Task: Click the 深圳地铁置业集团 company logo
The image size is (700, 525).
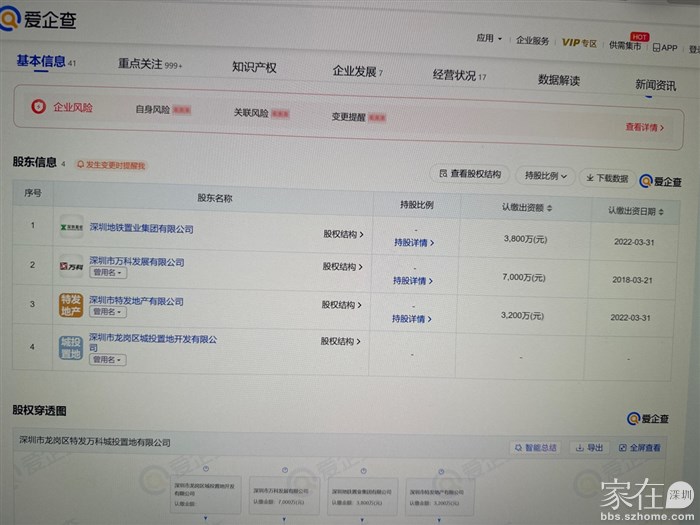Action: 71,227
